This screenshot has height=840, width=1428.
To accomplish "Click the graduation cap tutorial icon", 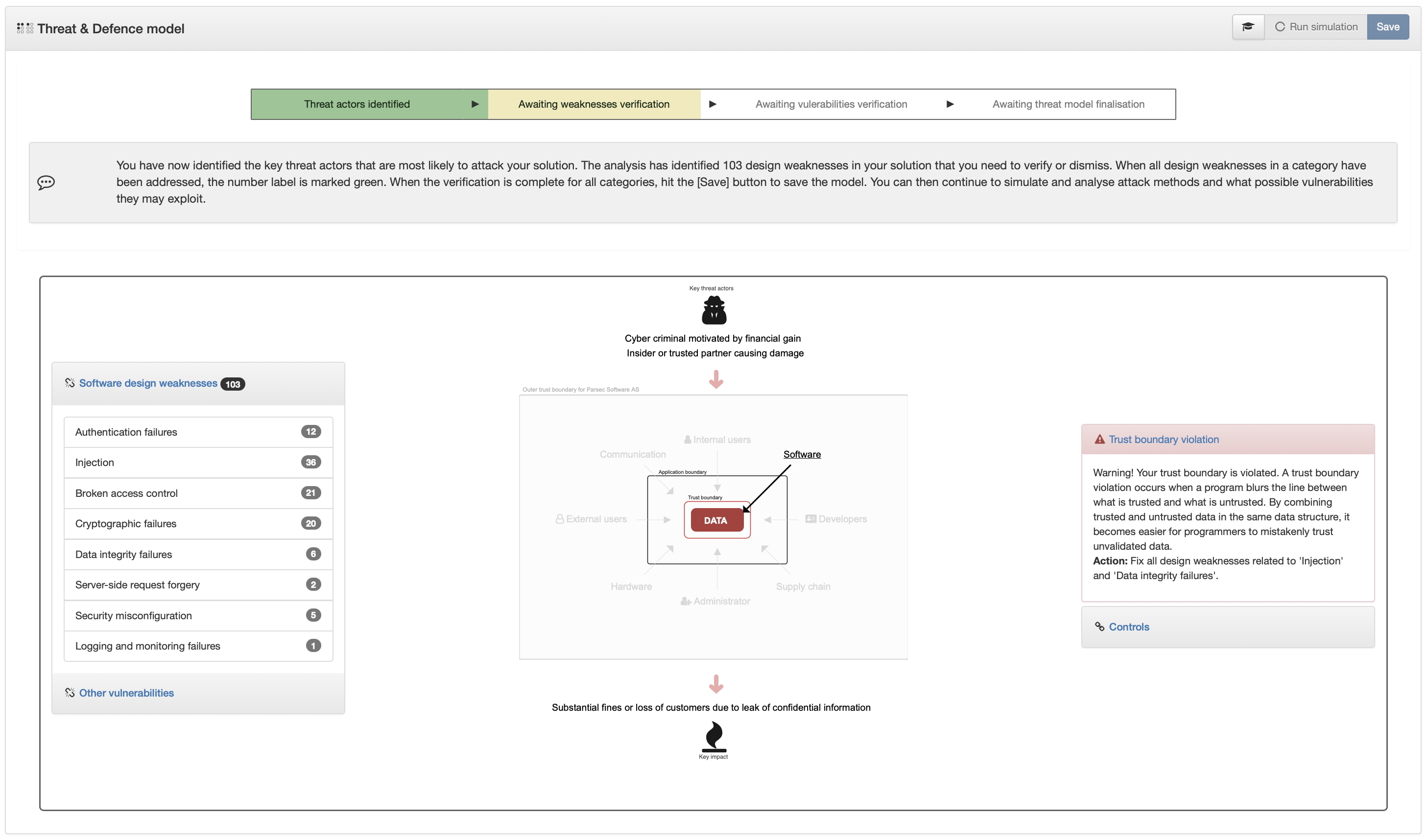I will tap(1248, 26).
